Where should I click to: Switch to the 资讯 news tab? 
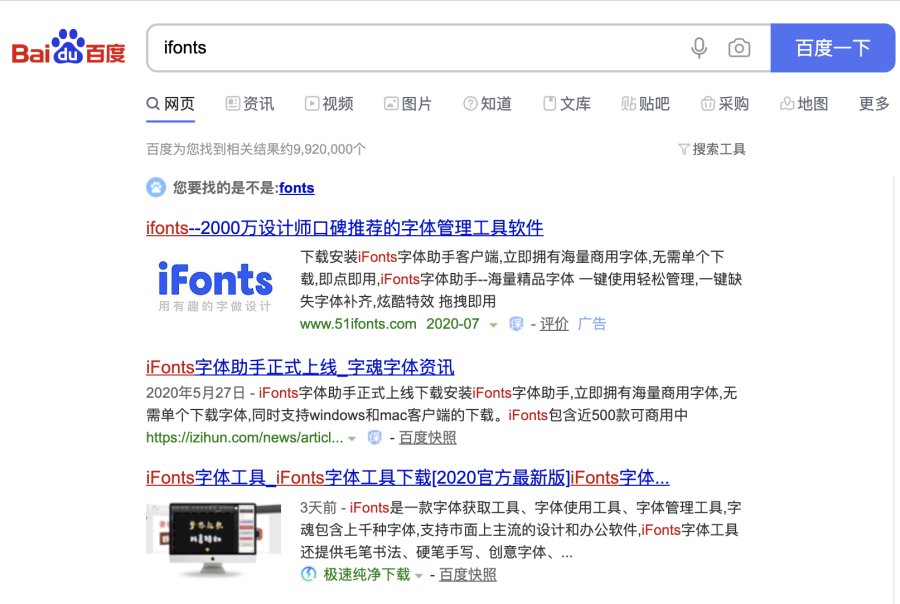(x=250, y=104)
